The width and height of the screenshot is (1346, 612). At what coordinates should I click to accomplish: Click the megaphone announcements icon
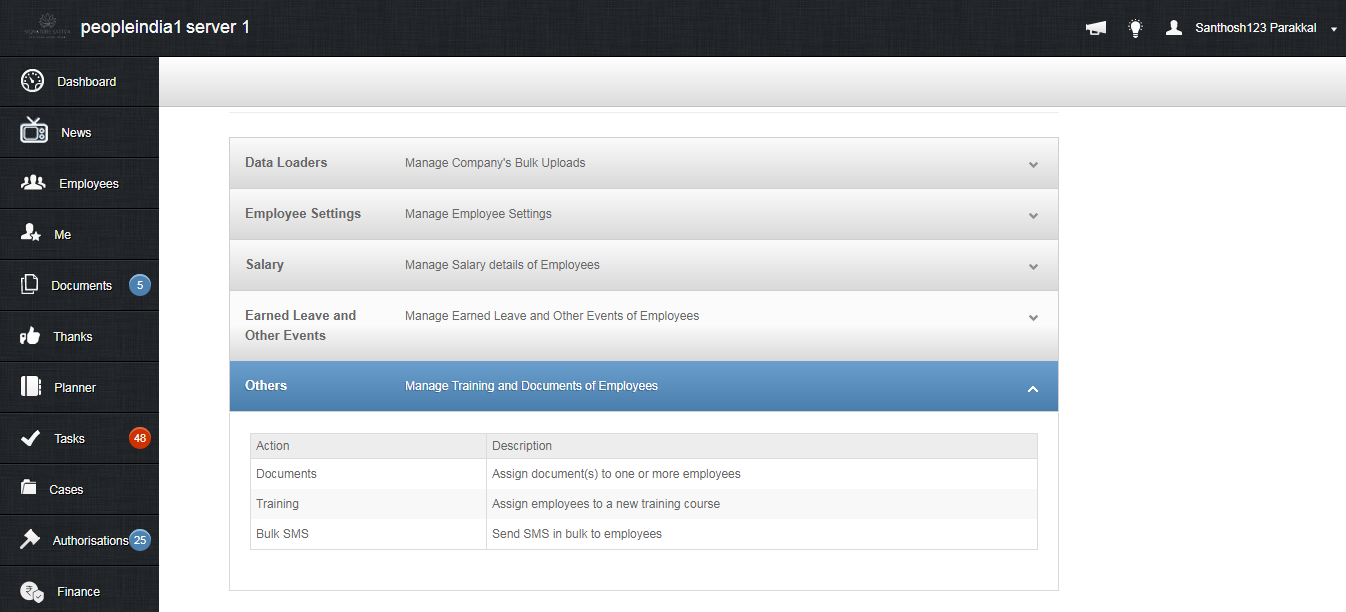[x=1096, y=28]
